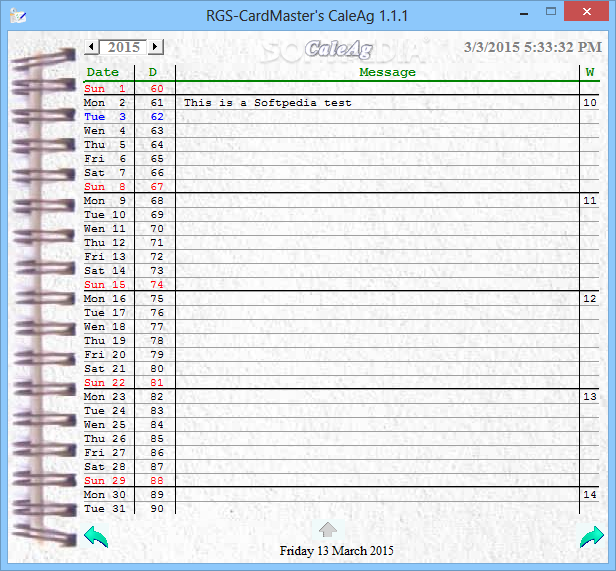Select the Mon 9 date entry

tap(104, 201)
